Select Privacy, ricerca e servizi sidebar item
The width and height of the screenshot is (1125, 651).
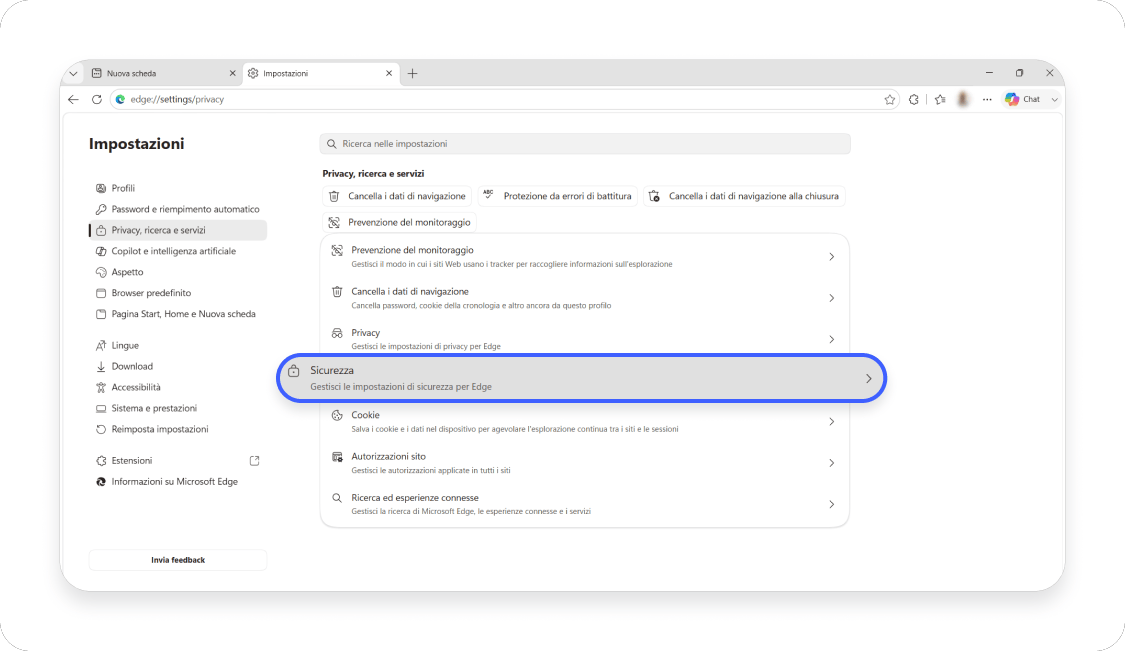pos(177,230)
